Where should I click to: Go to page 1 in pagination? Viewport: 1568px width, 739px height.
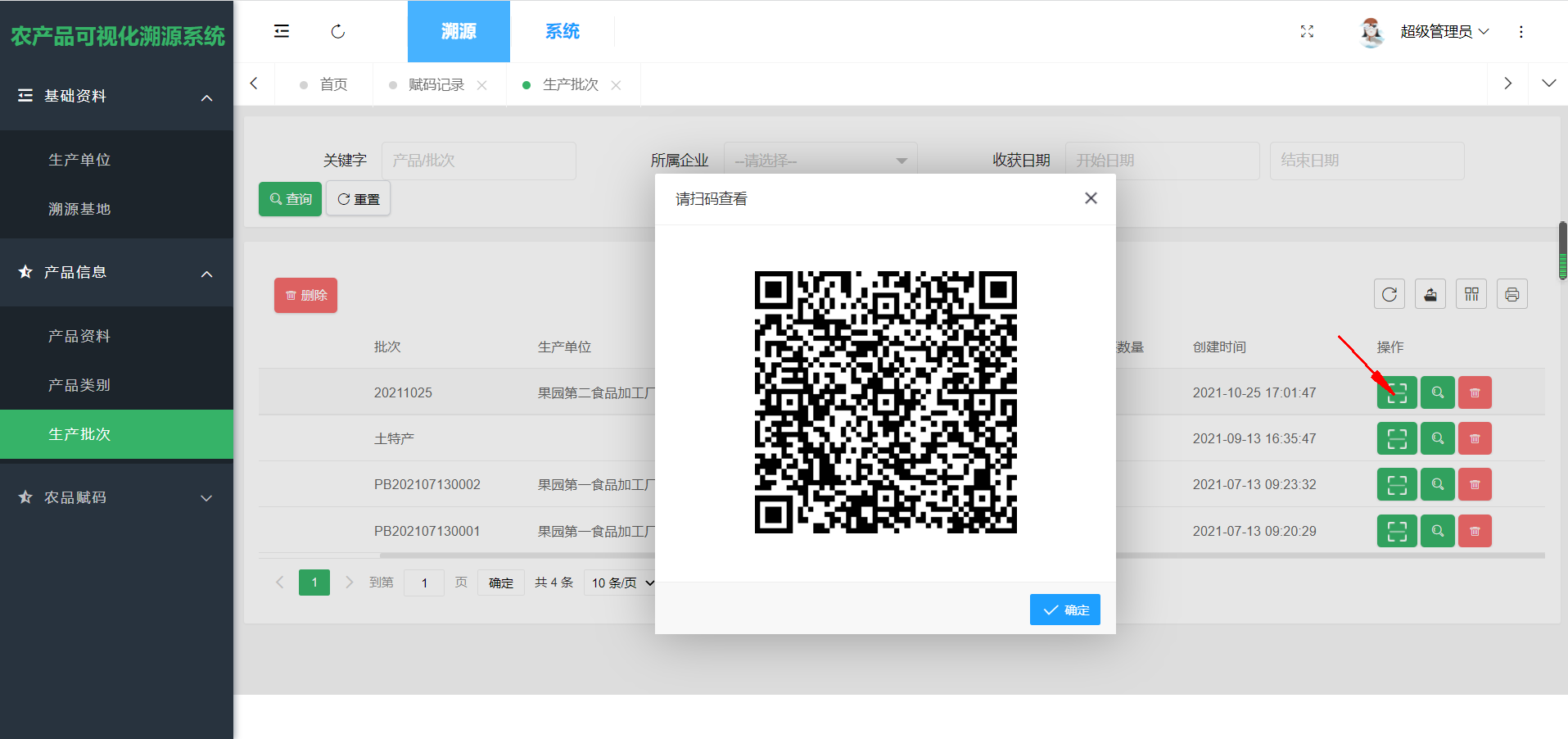pos(314,583)
